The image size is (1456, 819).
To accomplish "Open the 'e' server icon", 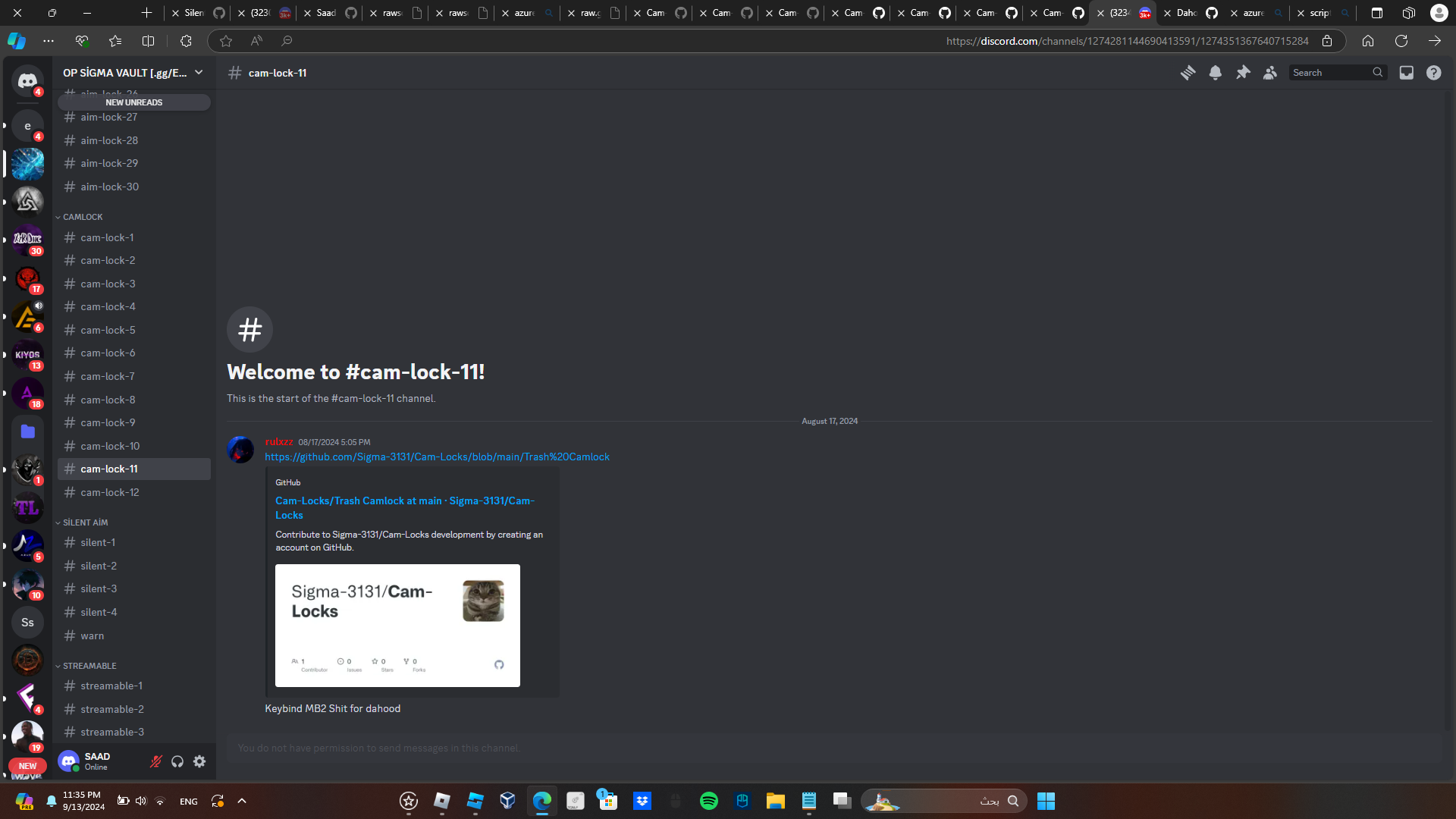I will click(x=27, y=126).
